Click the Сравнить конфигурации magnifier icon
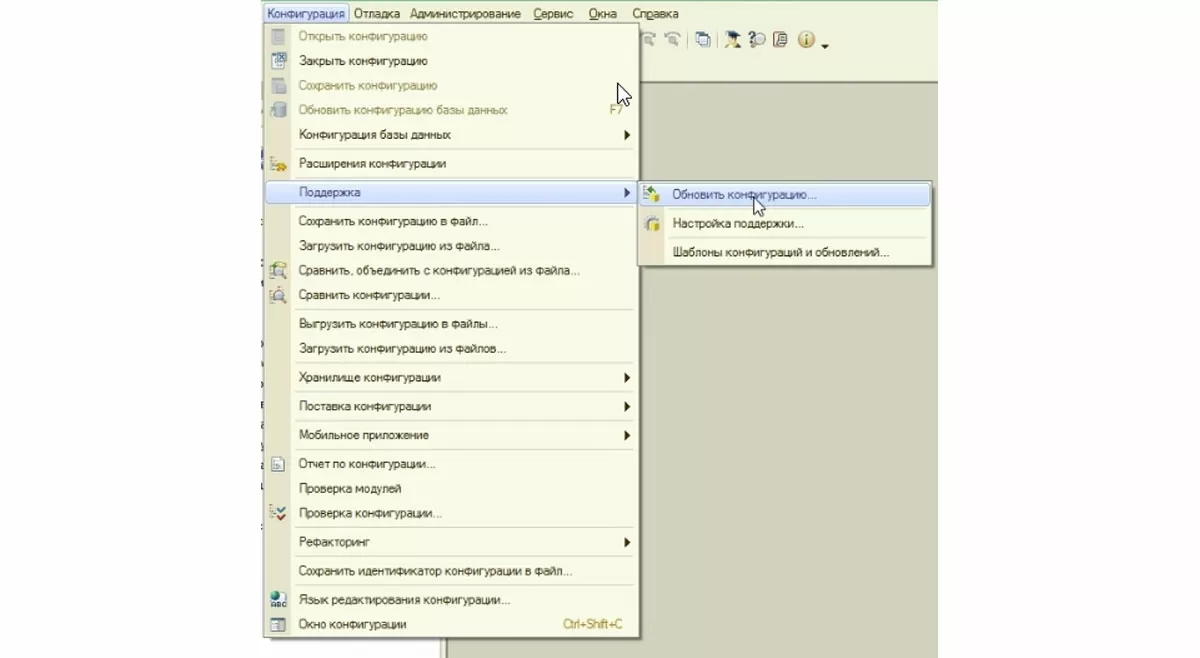The image size is (1200, 658). click(x=279, y=295)
